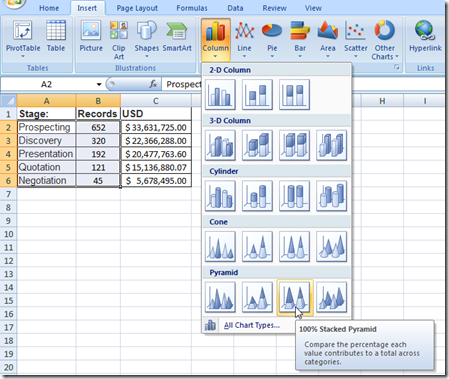Select the cell containing 320
The width and height of the screenshot is (449, 379).
point(98,141)
